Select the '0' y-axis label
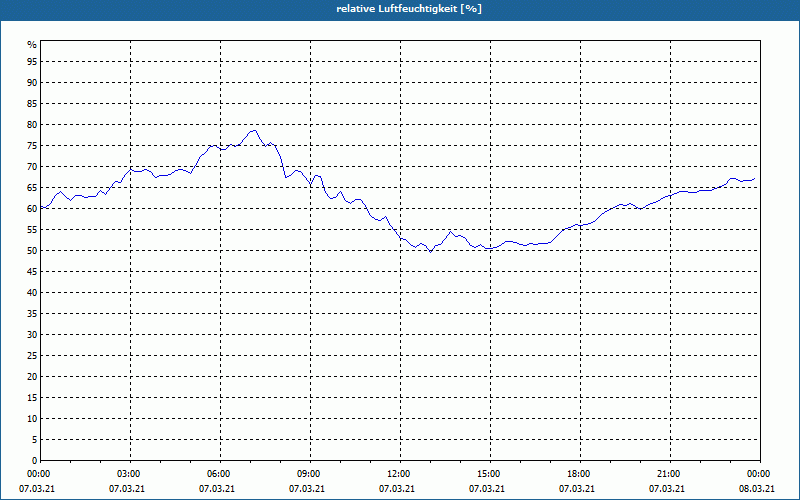 [35, 461]
